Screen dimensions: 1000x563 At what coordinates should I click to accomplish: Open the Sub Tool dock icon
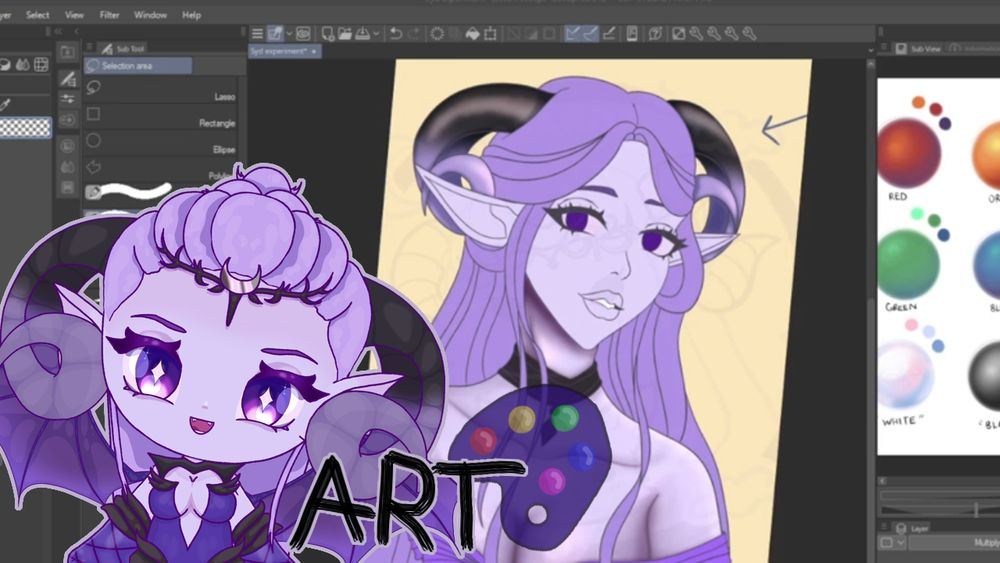67,78
